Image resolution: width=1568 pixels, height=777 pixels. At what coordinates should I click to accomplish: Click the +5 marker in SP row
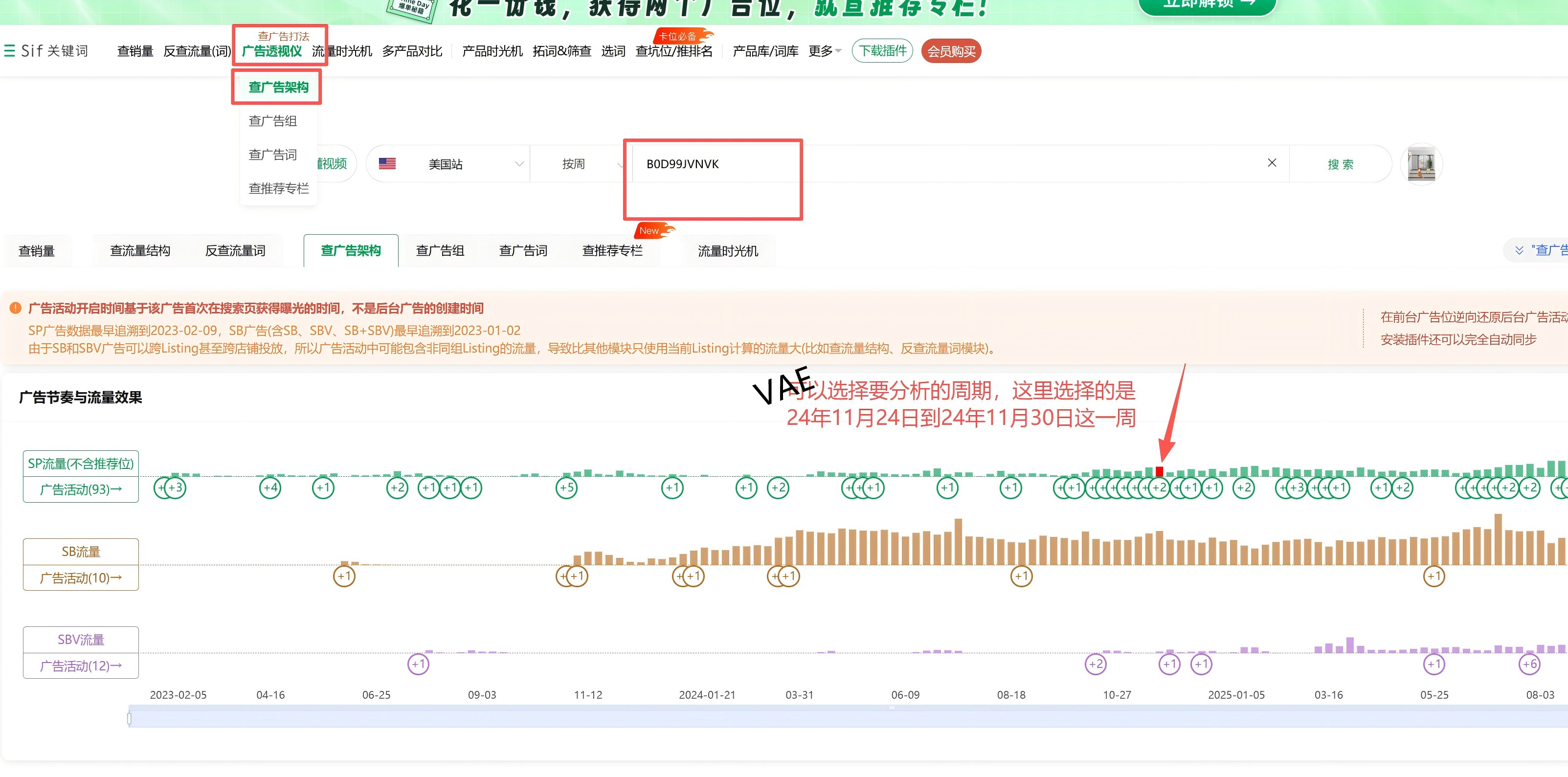click(566, 488)
